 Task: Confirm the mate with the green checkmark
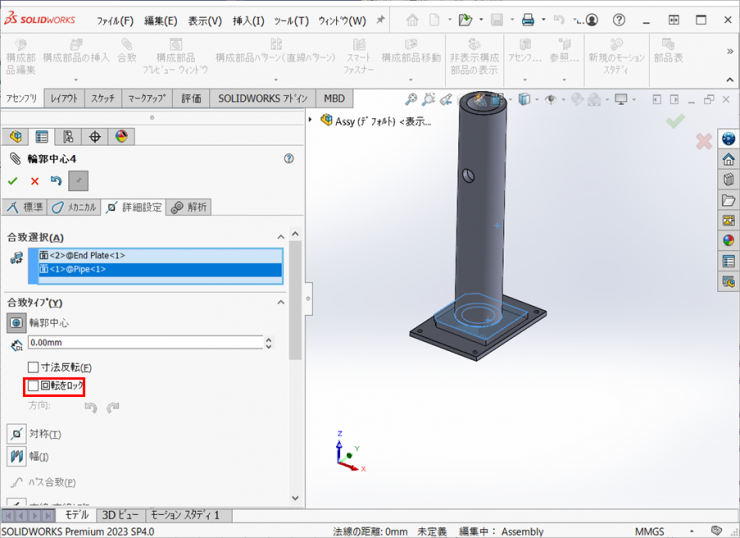click(x=13, y=181)
